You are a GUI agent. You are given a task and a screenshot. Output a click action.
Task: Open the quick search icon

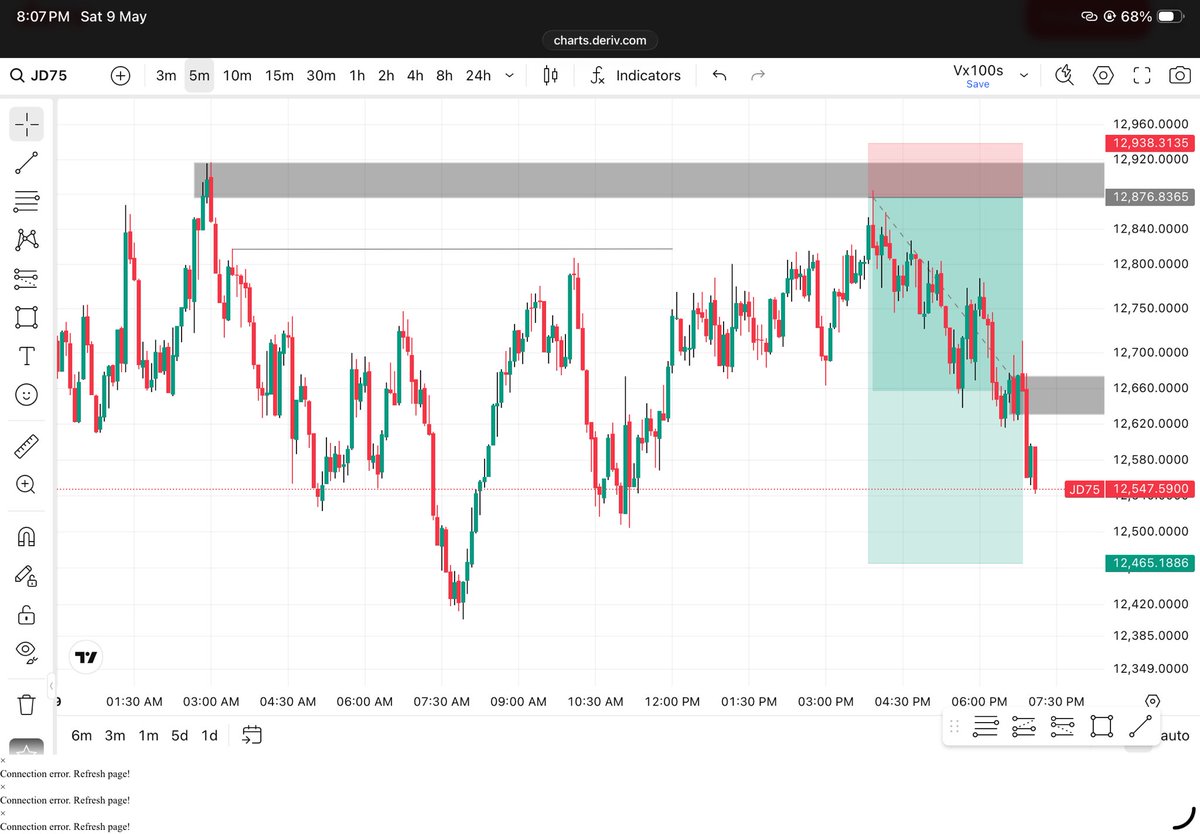pyautogui.click(x=1064, y=75)
